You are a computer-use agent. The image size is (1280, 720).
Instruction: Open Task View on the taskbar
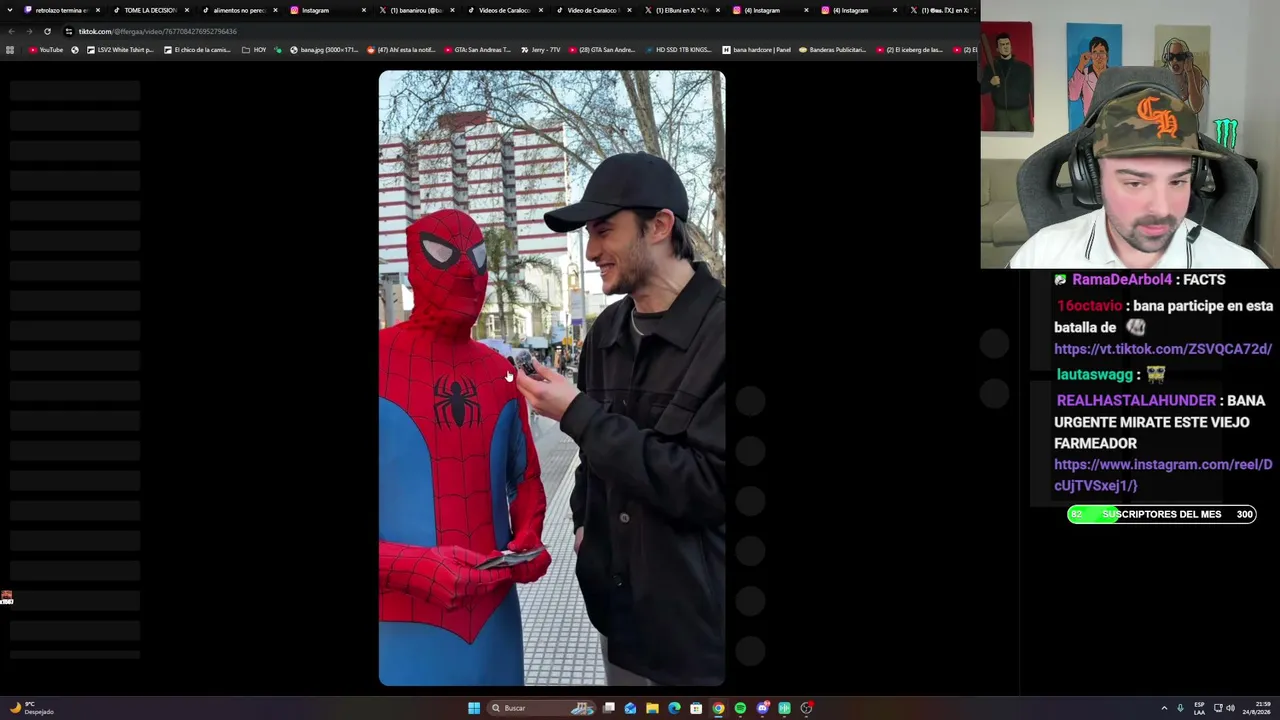(x=609, y=708)
